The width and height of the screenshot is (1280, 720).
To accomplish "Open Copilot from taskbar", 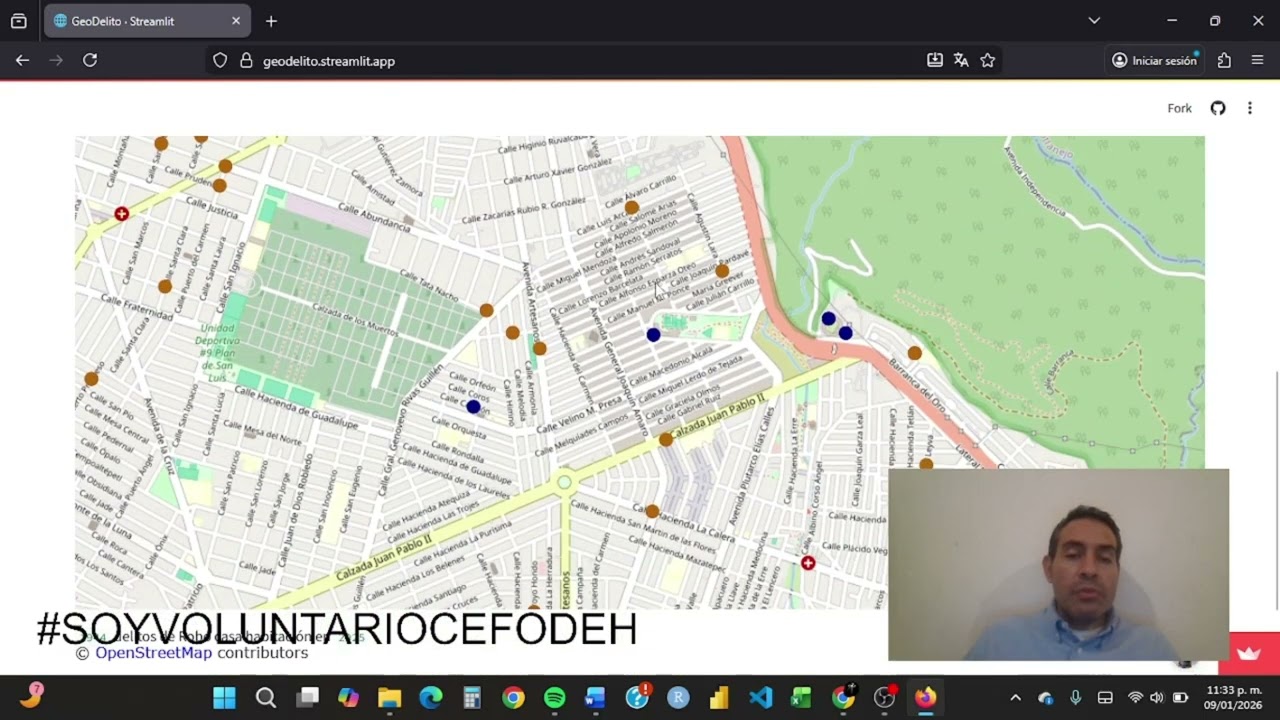I will pos(348,697).
